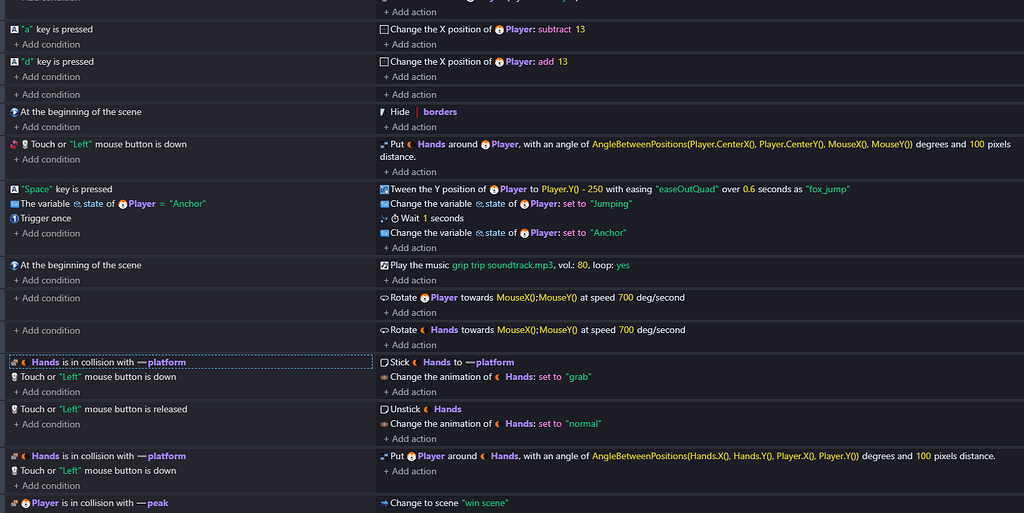1024x513 pixels.
Task: Click the tween icon of the Tween the Y position action
Action: (x=384, y=189)
